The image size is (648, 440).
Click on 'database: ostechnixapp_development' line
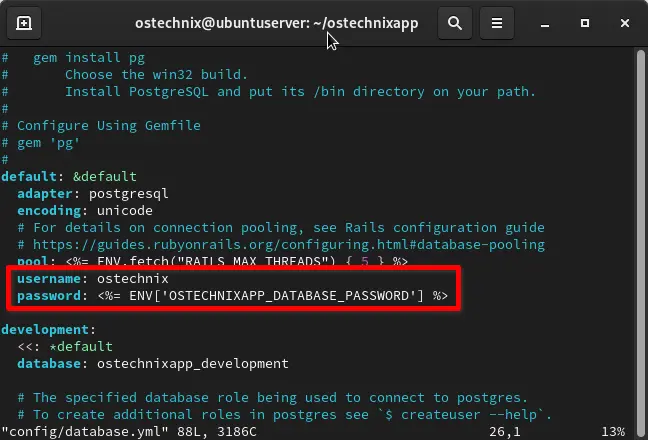pyautogui.click(x=152, y=363)
